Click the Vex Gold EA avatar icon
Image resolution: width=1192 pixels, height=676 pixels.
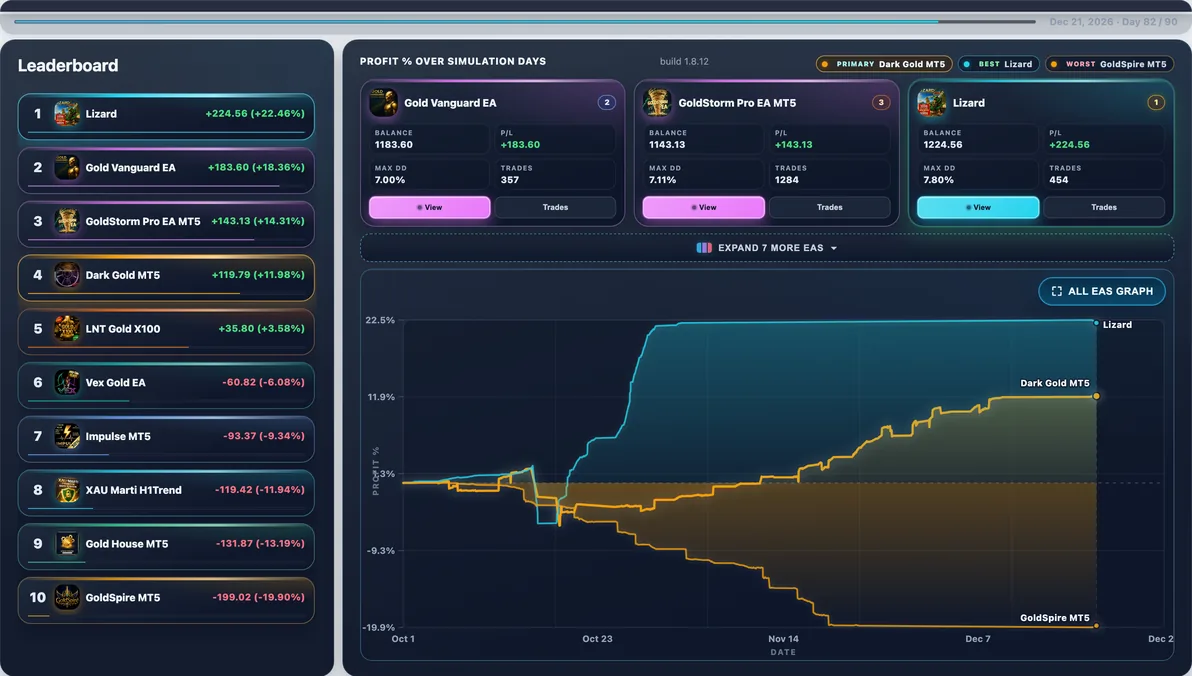pos(67,382)
